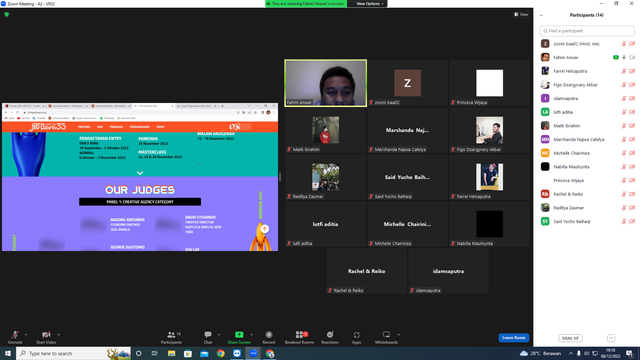The height and width of the screenshot is (360, 640).
Task: Select Fahmi Anwar in participant list
Action: point(587,58)
